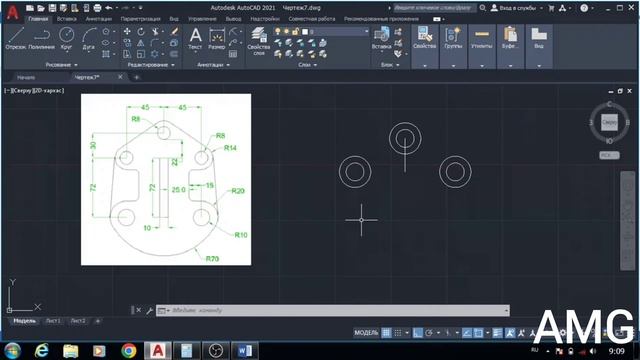This screenshot has height=360, width=640.
Task: Toggle lineweight display in status bar
Action: [498, 333]
